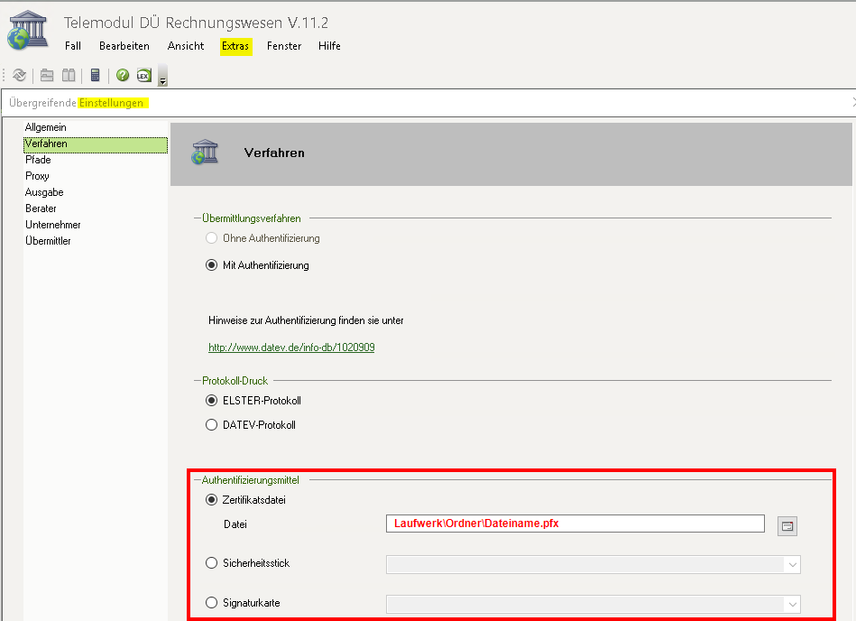Select the Sicherheitsstick radio option
856x621 pixels.
pyautogui.click(x=211, y=563)
